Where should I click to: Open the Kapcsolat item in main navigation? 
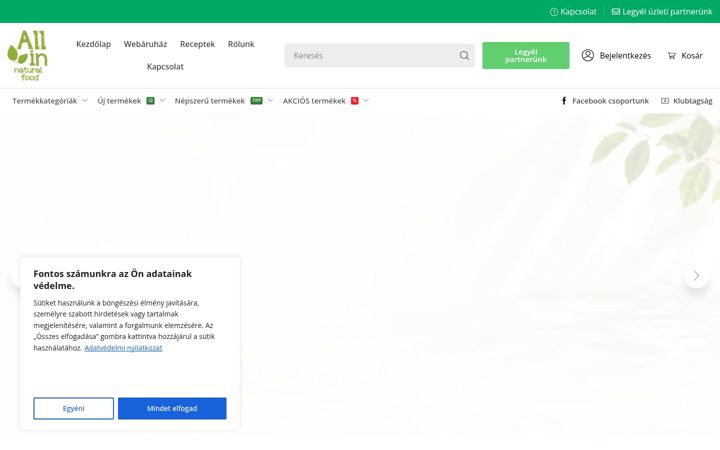pos(165,67)
